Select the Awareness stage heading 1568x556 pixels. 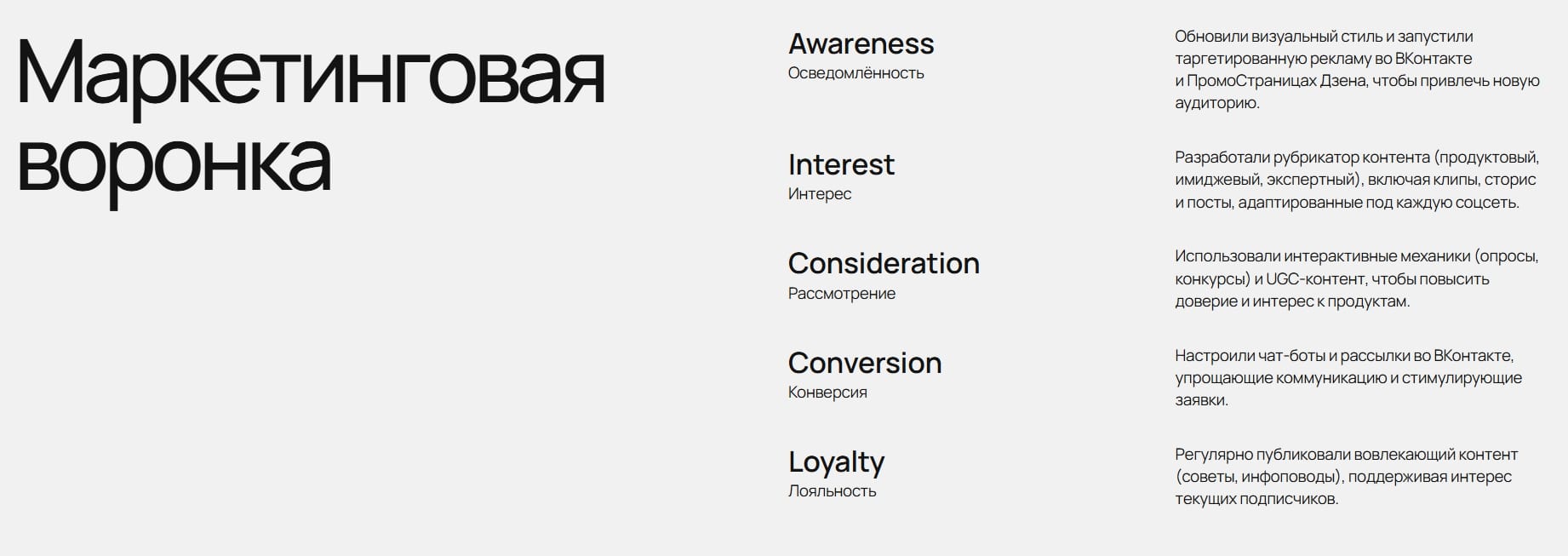[x=861, y=43]
